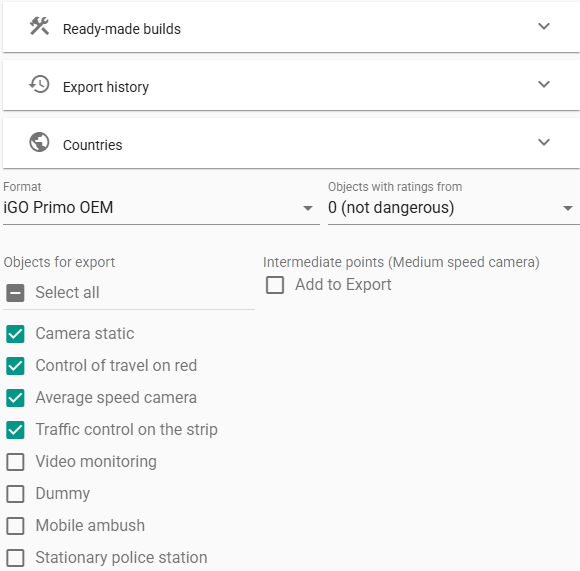Enable the Video monitoring checkbox

15,462
